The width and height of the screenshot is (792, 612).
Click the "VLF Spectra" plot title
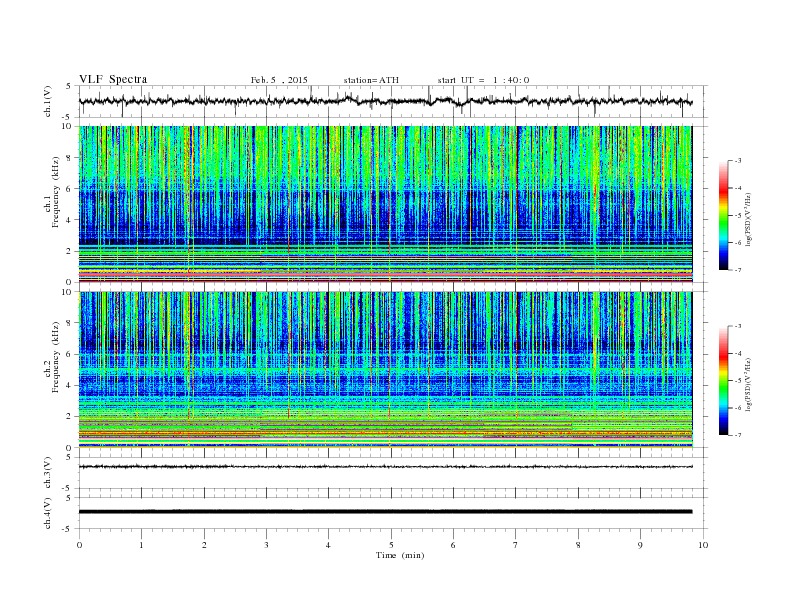pos(113,79)
